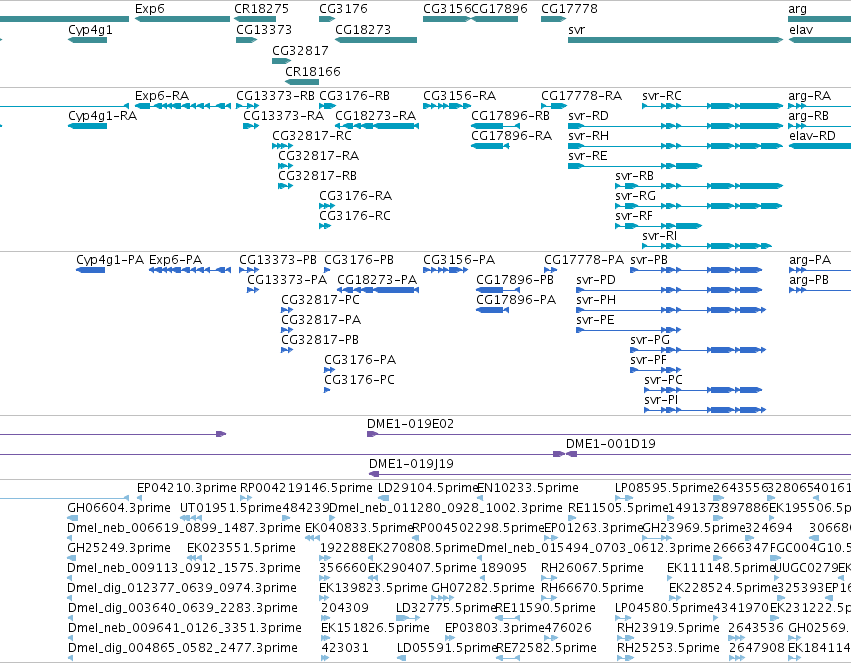The image size is (851, 663).
Task: Select the svr-RG transcript label
Action: point(635,195)
